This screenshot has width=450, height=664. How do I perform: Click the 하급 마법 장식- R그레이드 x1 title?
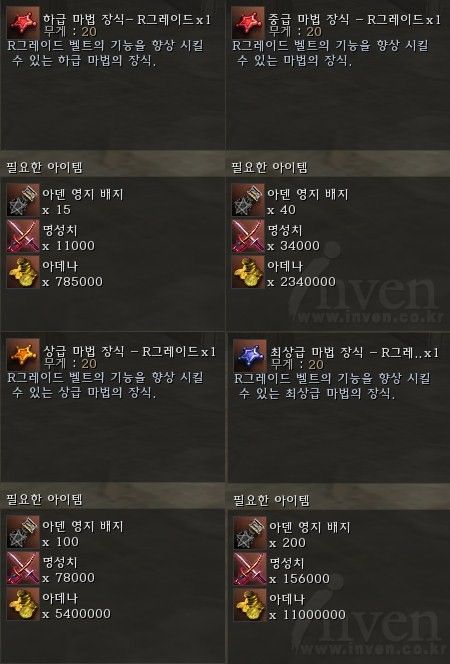[x=127, y=19]
